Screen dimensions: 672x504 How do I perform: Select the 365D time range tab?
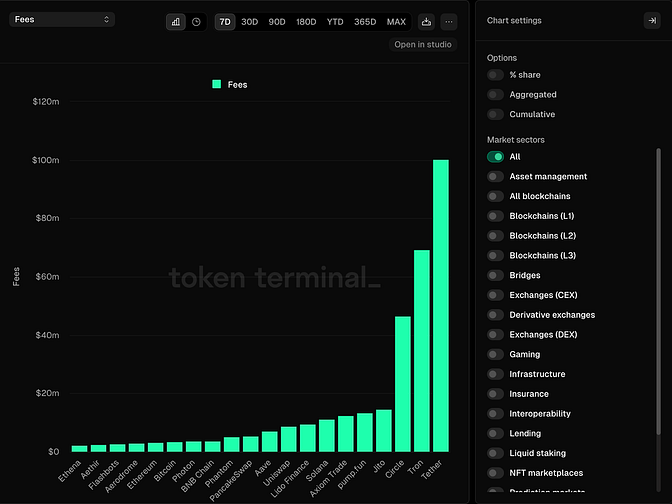click(365, 22)
